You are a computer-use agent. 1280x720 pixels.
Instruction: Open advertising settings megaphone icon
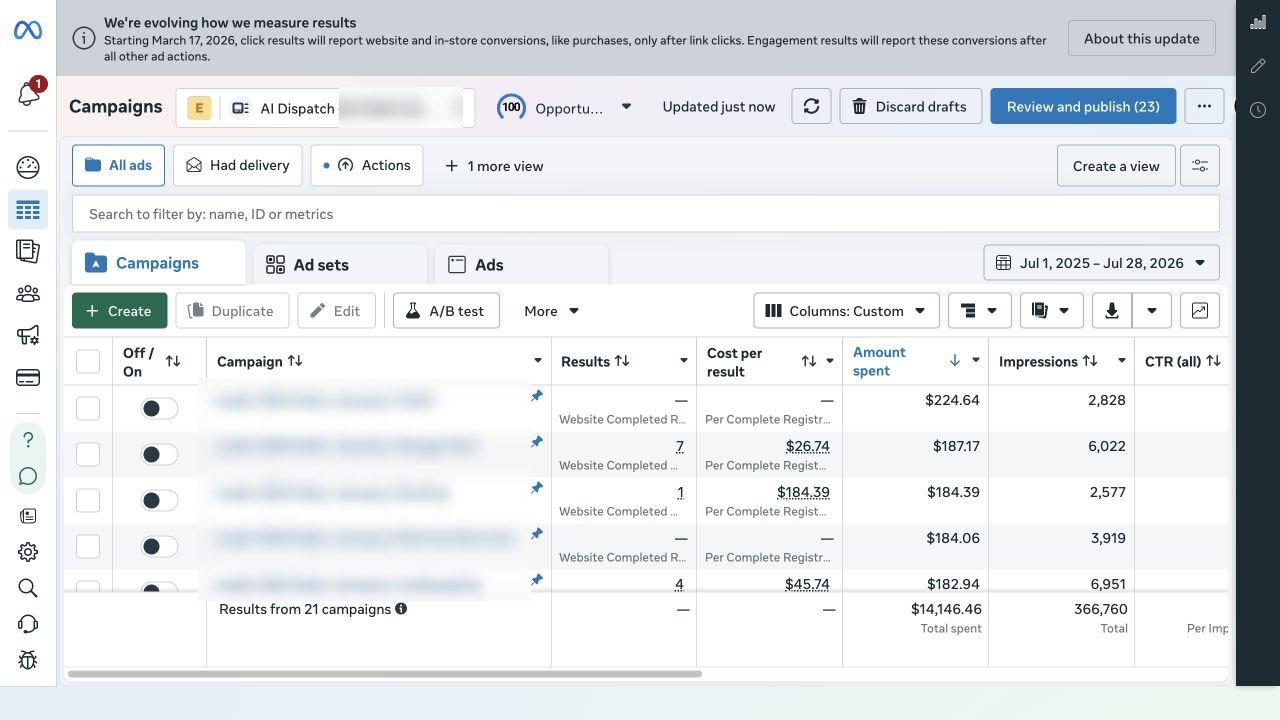[x=28, y=336]
